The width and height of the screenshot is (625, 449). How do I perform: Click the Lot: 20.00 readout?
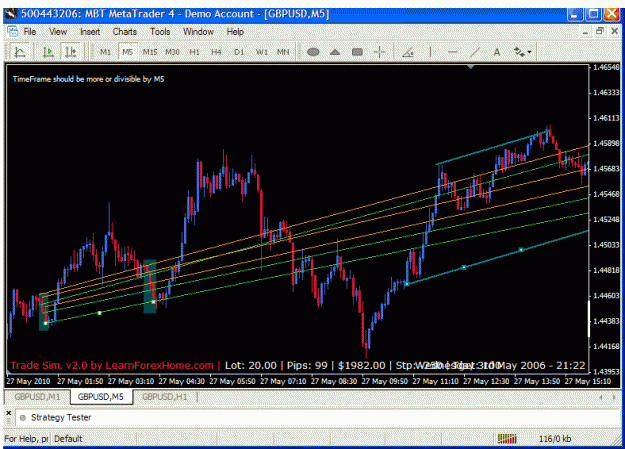coord(251,365)
